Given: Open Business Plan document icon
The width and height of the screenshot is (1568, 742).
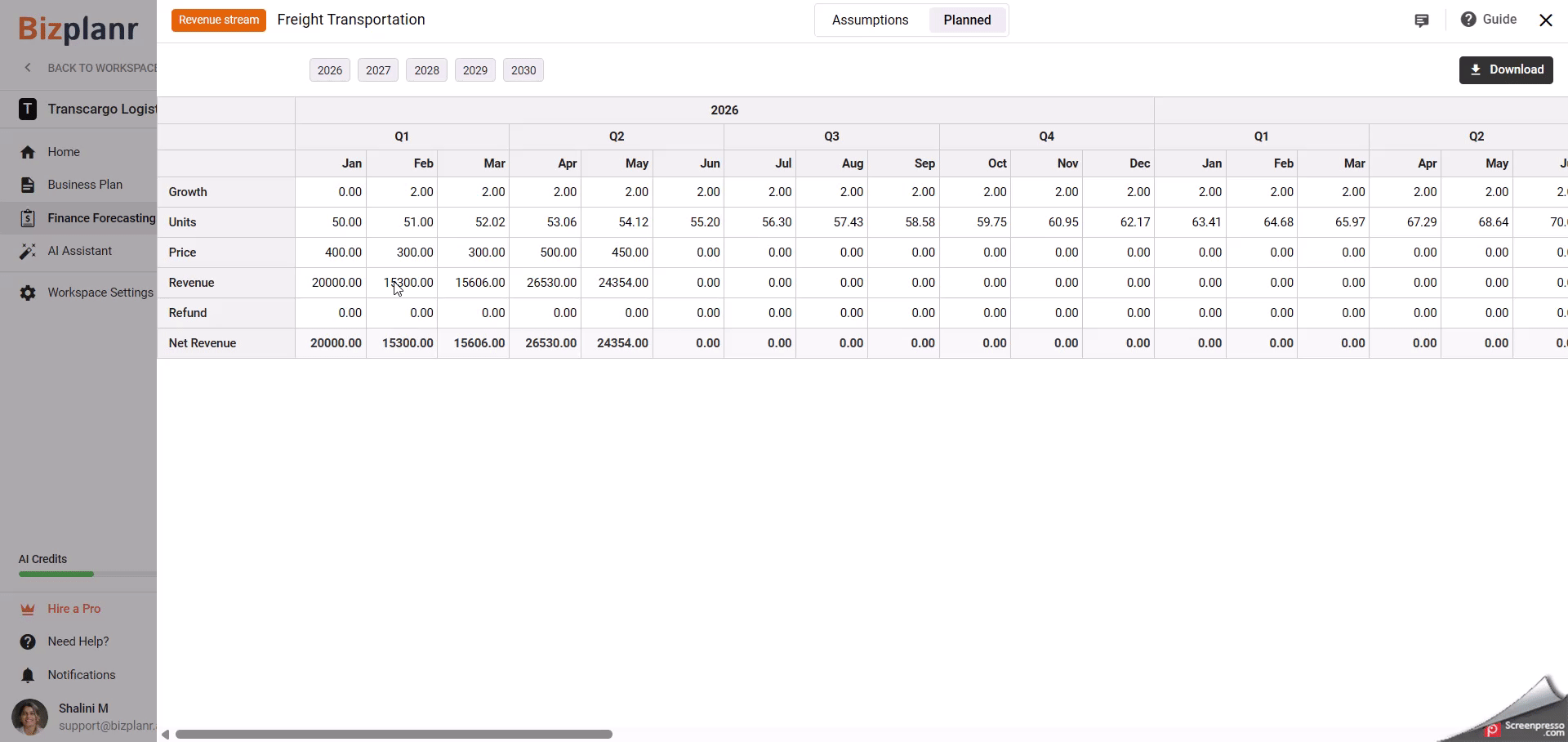Looking at the screenshot, I should 28,185.
